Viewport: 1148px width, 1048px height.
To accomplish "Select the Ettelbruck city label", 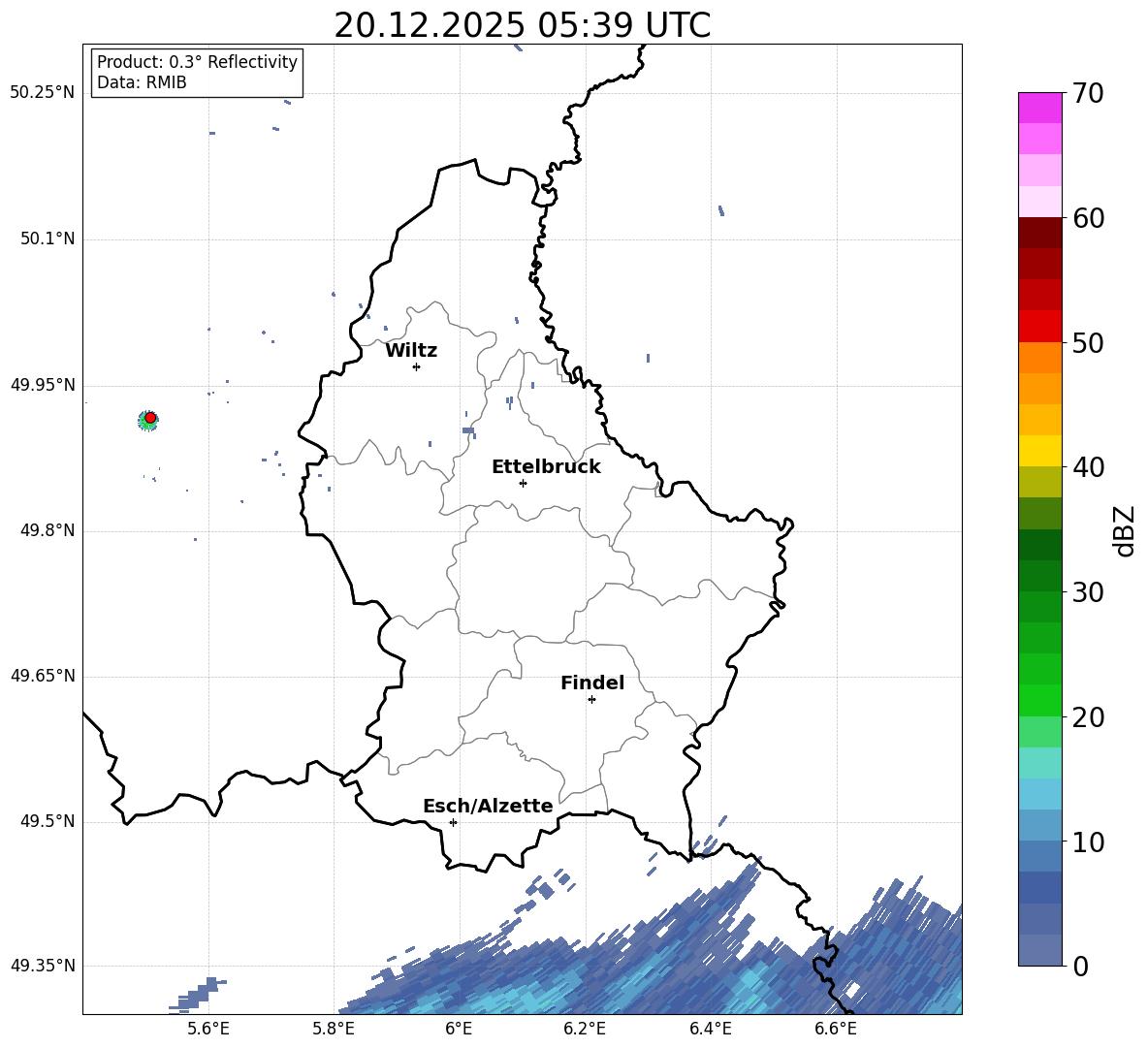I will pos(546,467).
